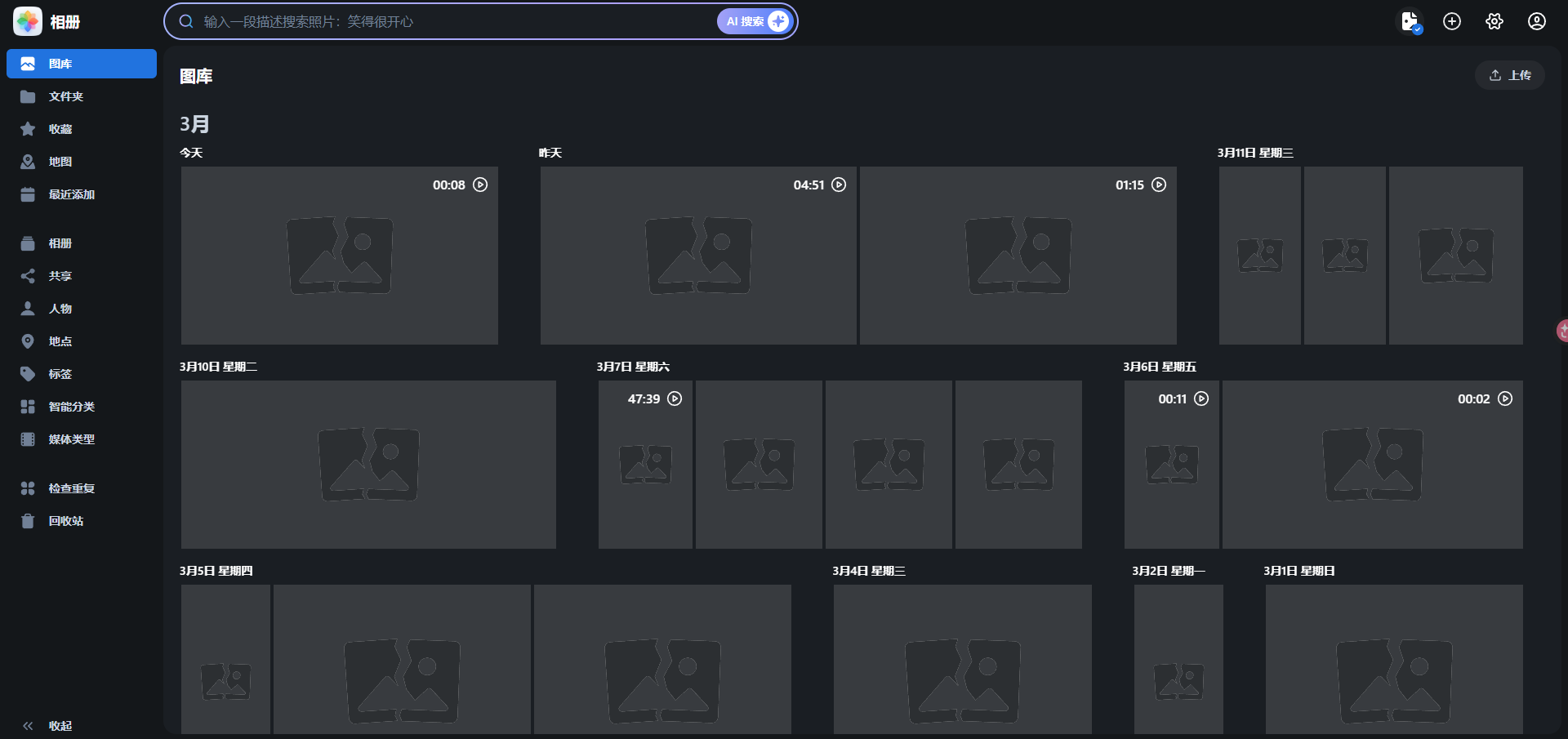The height and width of the screenshot is (739, 1568).
Task: Open the 3月1日 星期日 photo thumbnail
Action: pyautogui.click(x=1394, y=659)
